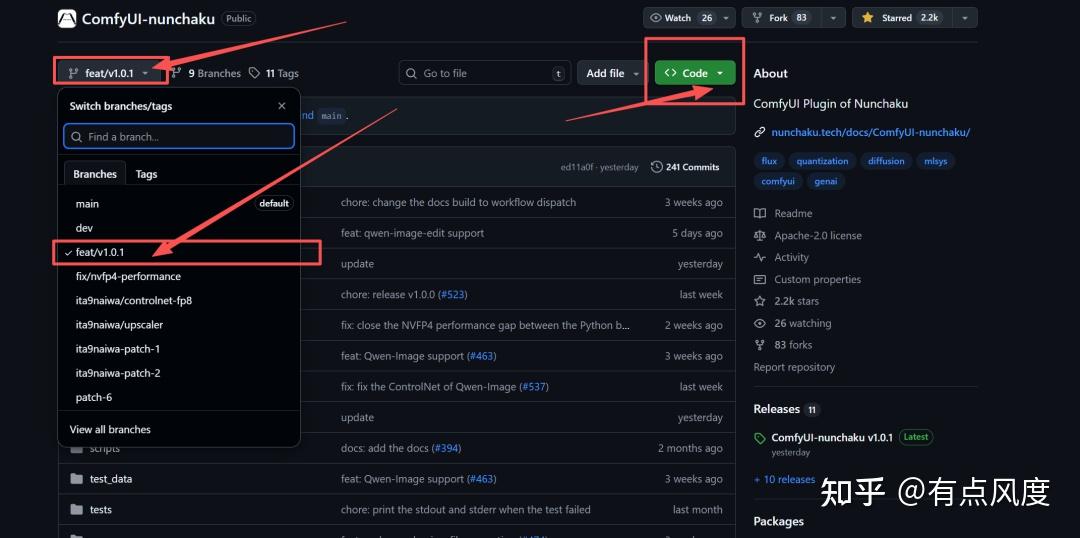1080x538 pixels.
Task: Click the tests folder icon
Action: [76, 510]
